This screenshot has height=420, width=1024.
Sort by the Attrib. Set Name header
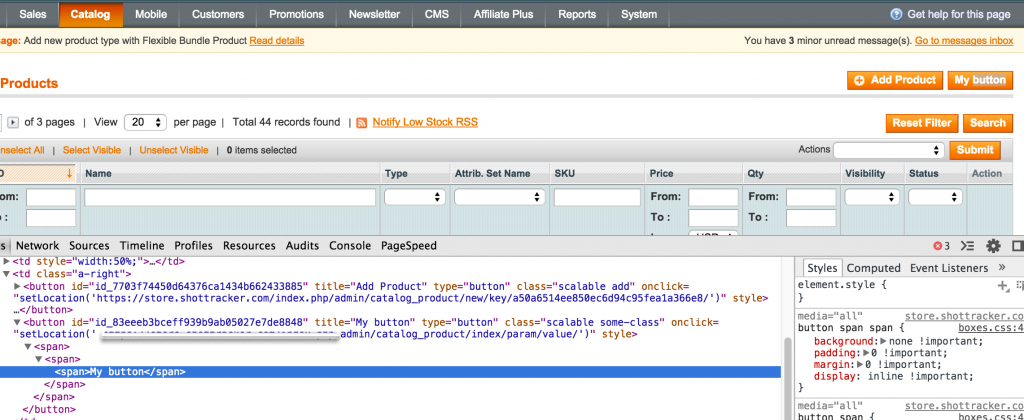[492, 173]
